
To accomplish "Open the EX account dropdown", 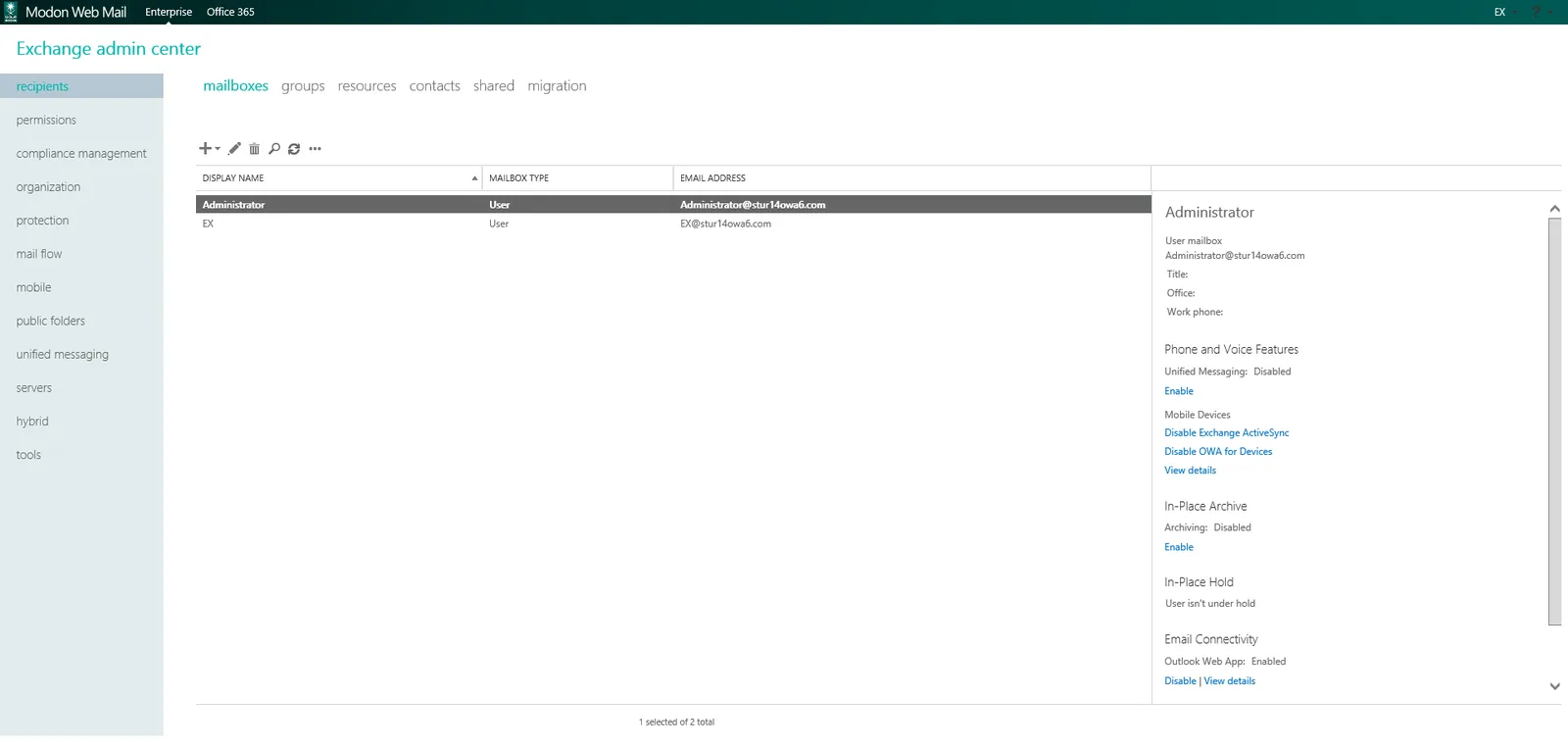I will click(x=1505, y=12).
